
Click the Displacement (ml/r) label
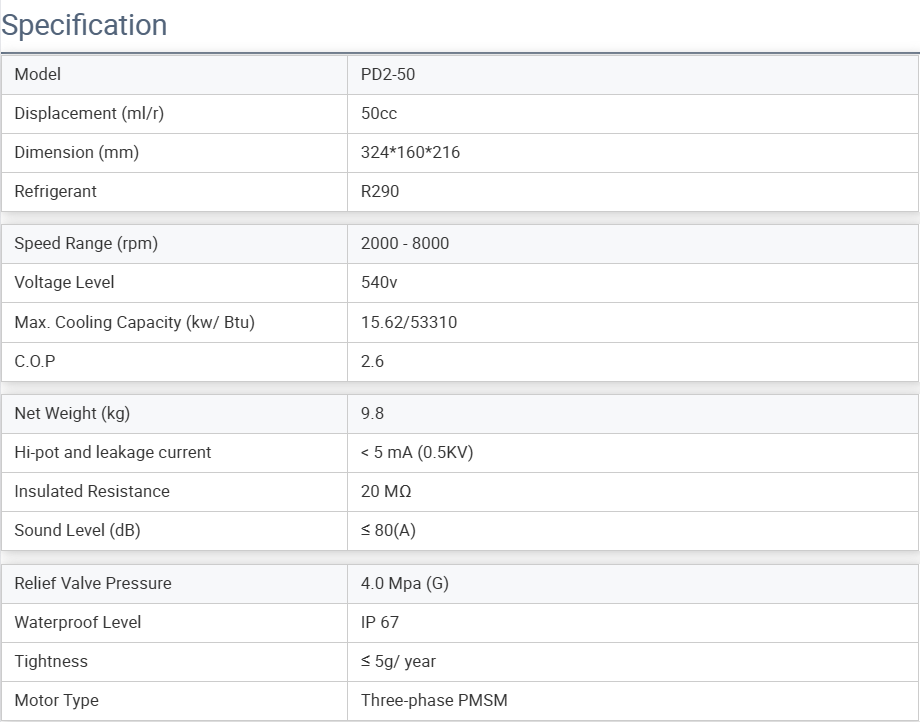coord(89,113)
